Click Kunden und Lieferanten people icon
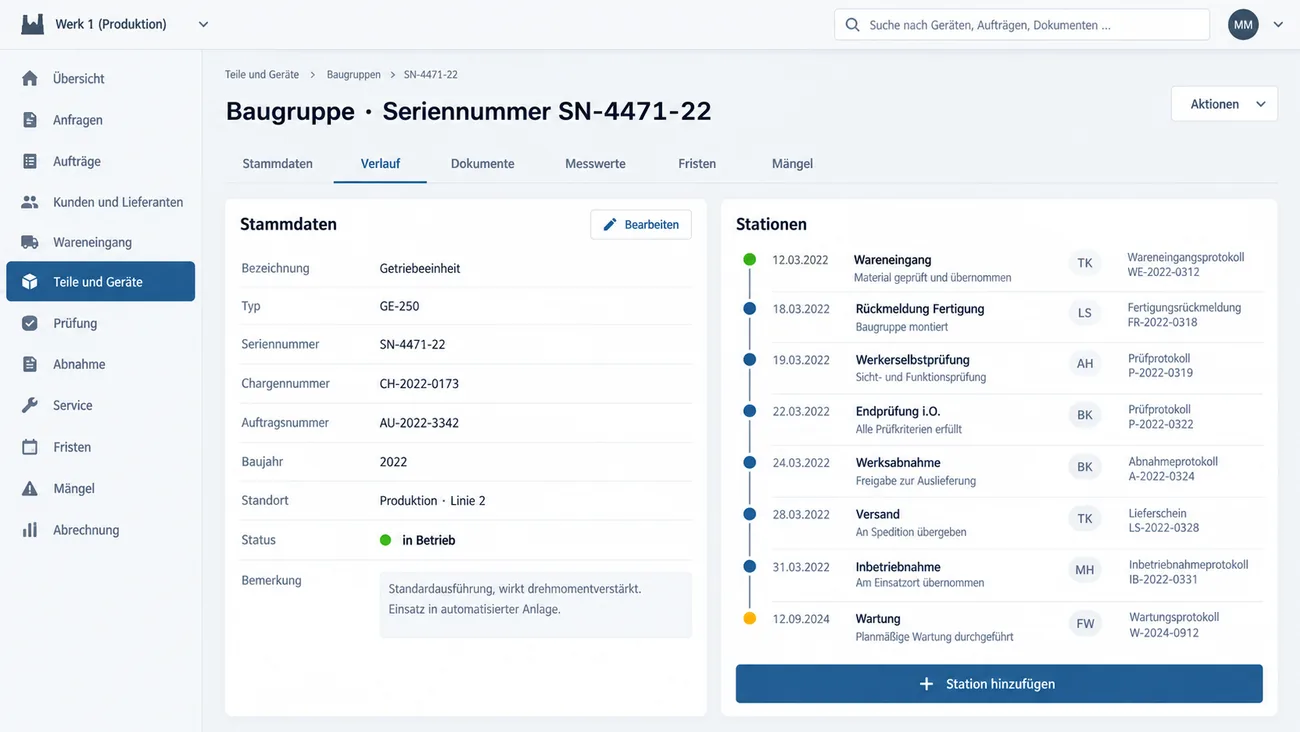Viewport: 1300px width, 732px height. [30, 202]
